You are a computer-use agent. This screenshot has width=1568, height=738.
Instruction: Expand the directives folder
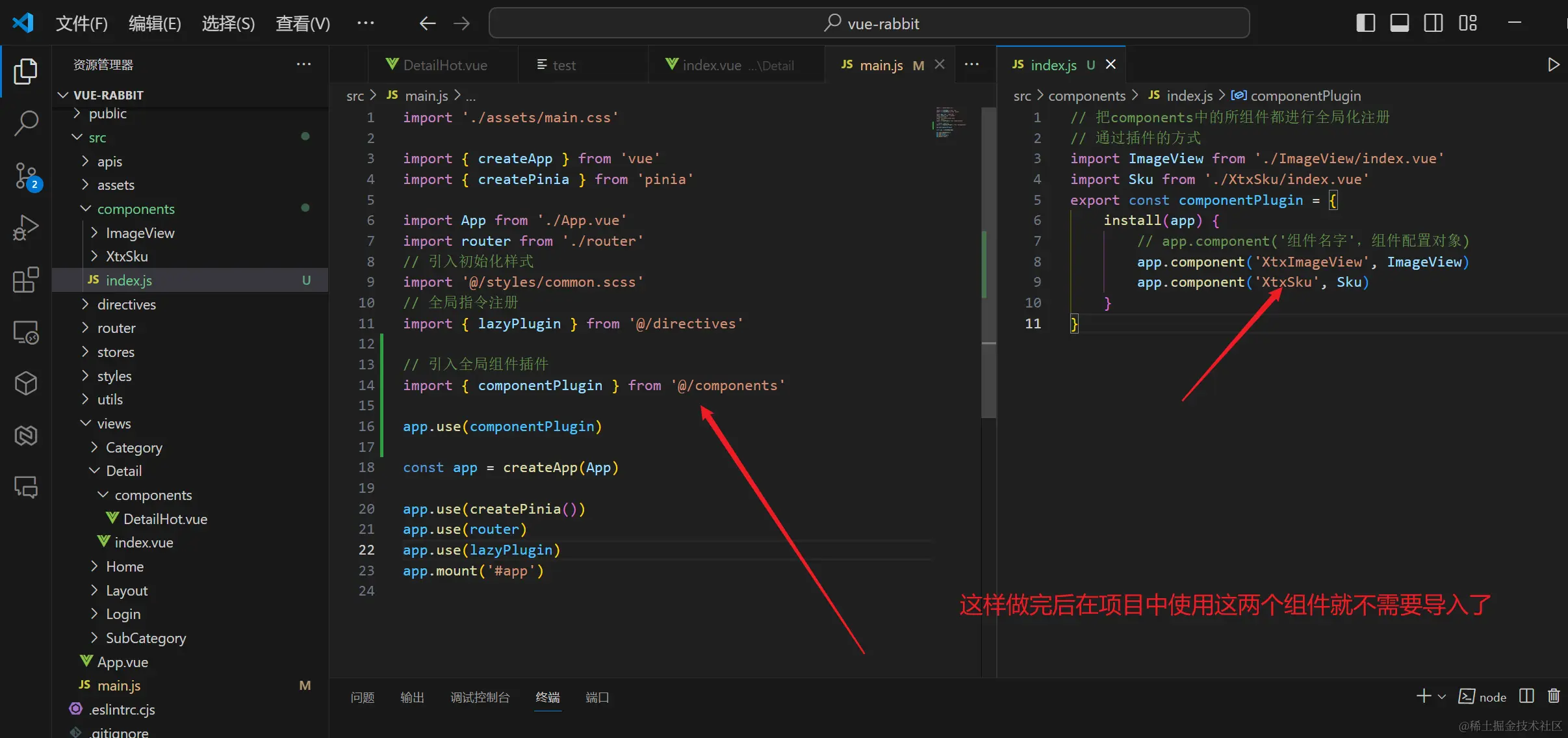pos(126,304)
